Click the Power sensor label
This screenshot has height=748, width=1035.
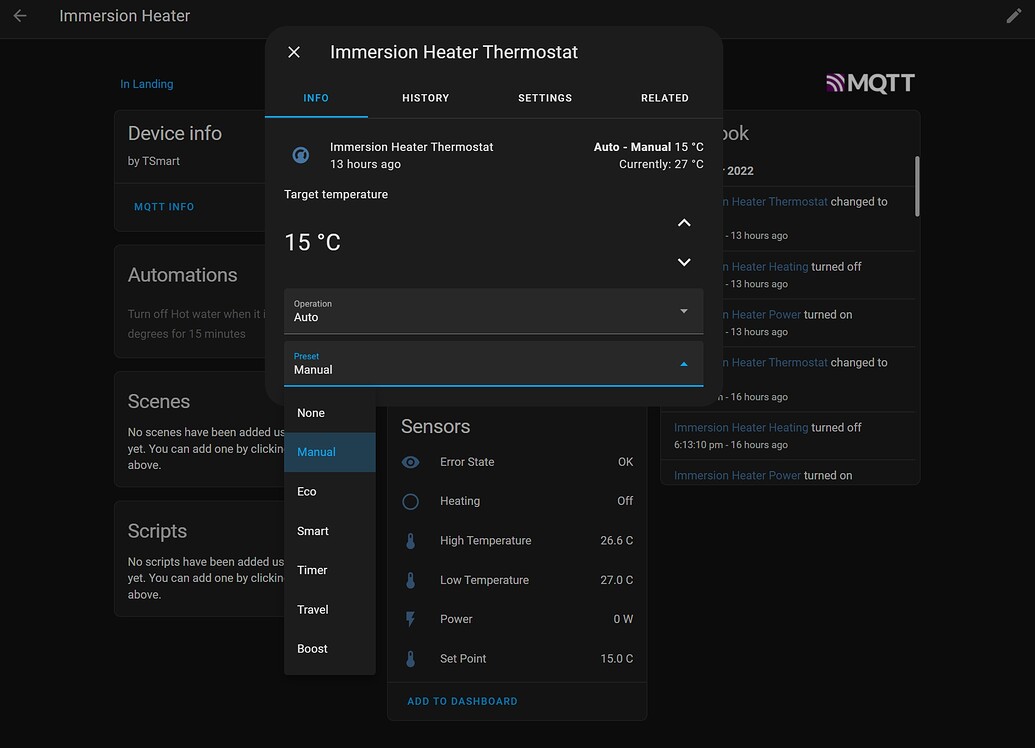(x=456, y=619)
